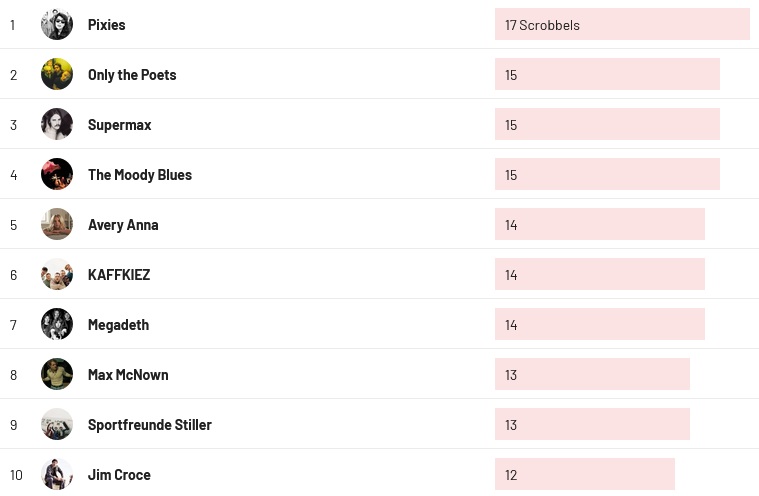Click the Jim Croce artist name

point(119,475)
